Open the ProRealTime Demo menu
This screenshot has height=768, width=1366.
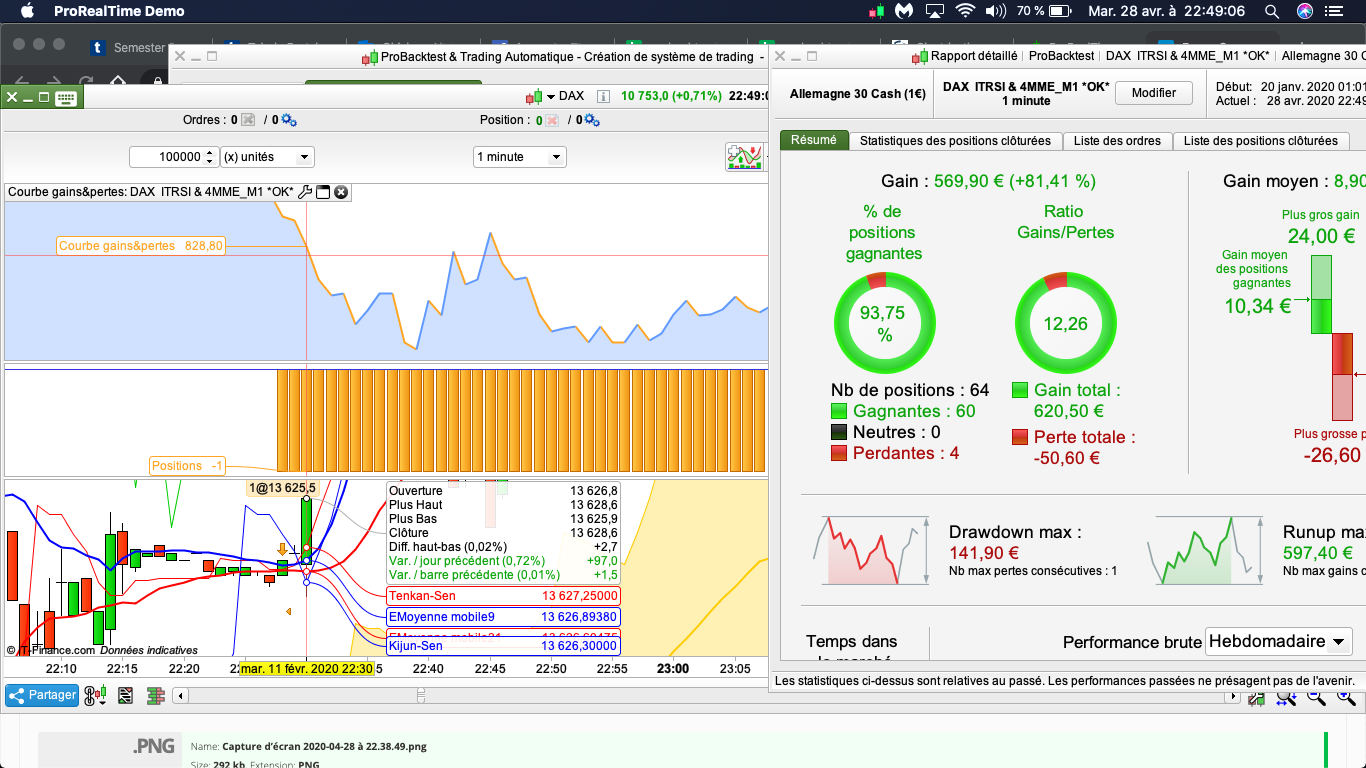pyautogui.click(x=119, y=11)
